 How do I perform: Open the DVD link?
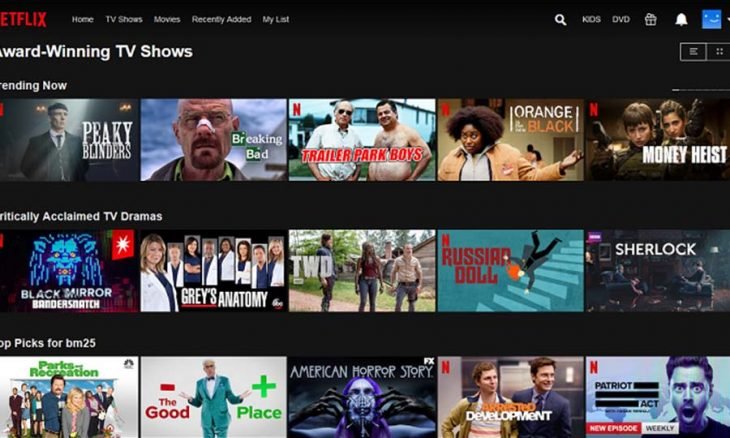click(x=621, y=19)
